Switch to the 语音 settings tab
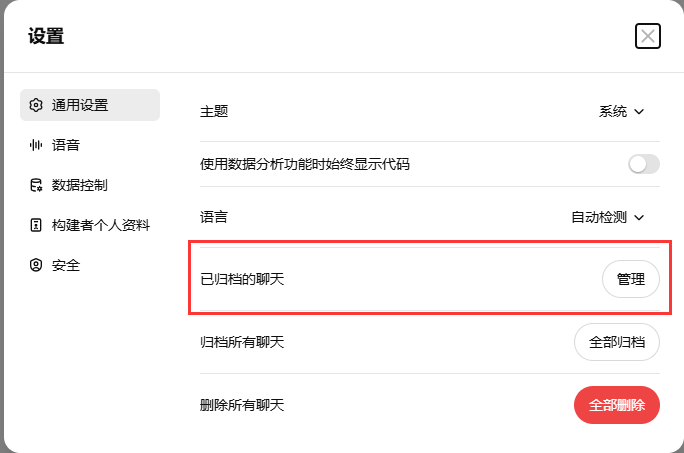The image size is (684, 453). click(x=90, y=145)
